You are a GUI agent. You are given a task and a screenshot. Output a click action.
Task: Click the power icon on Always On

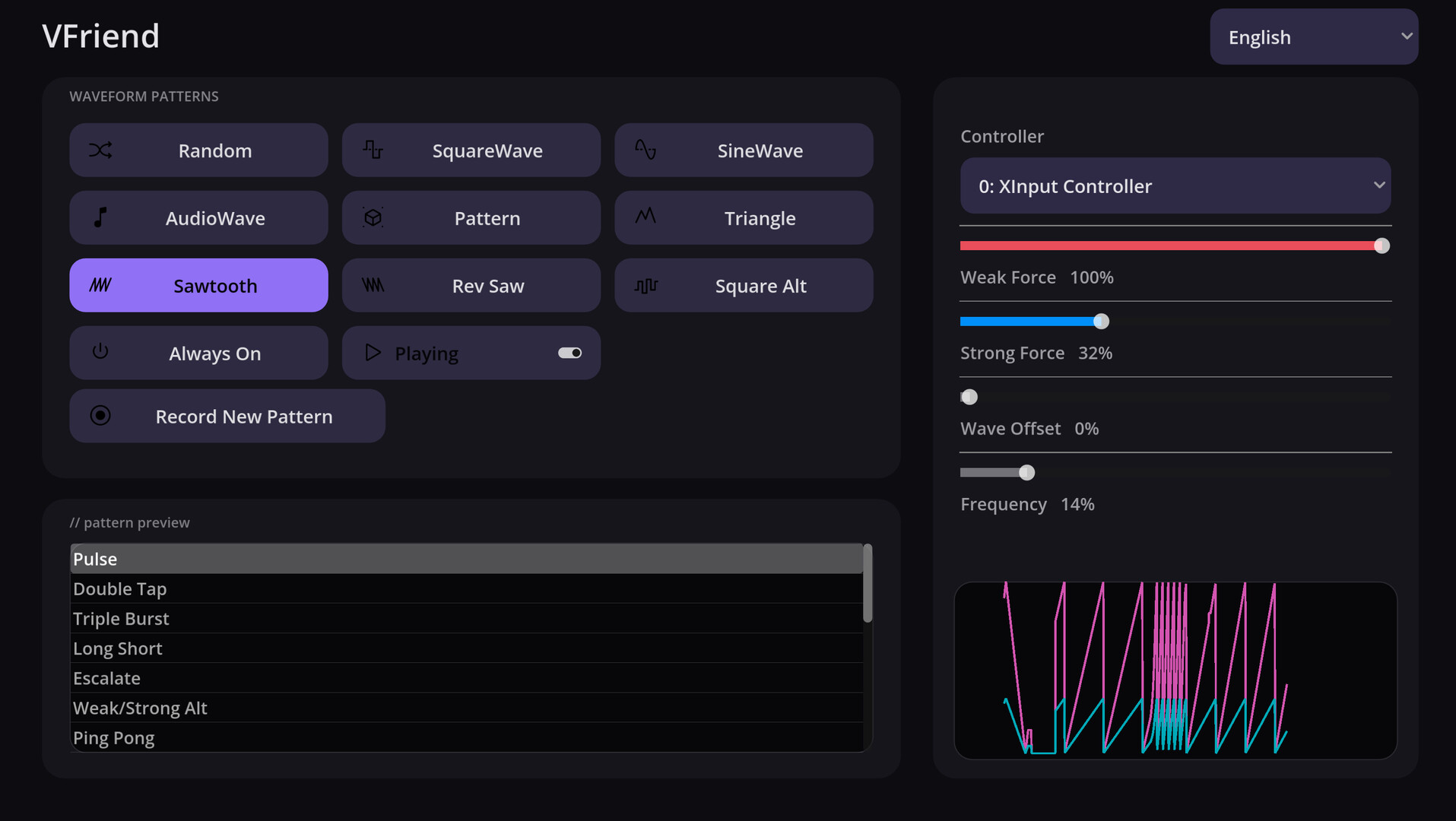pos(100,351)
